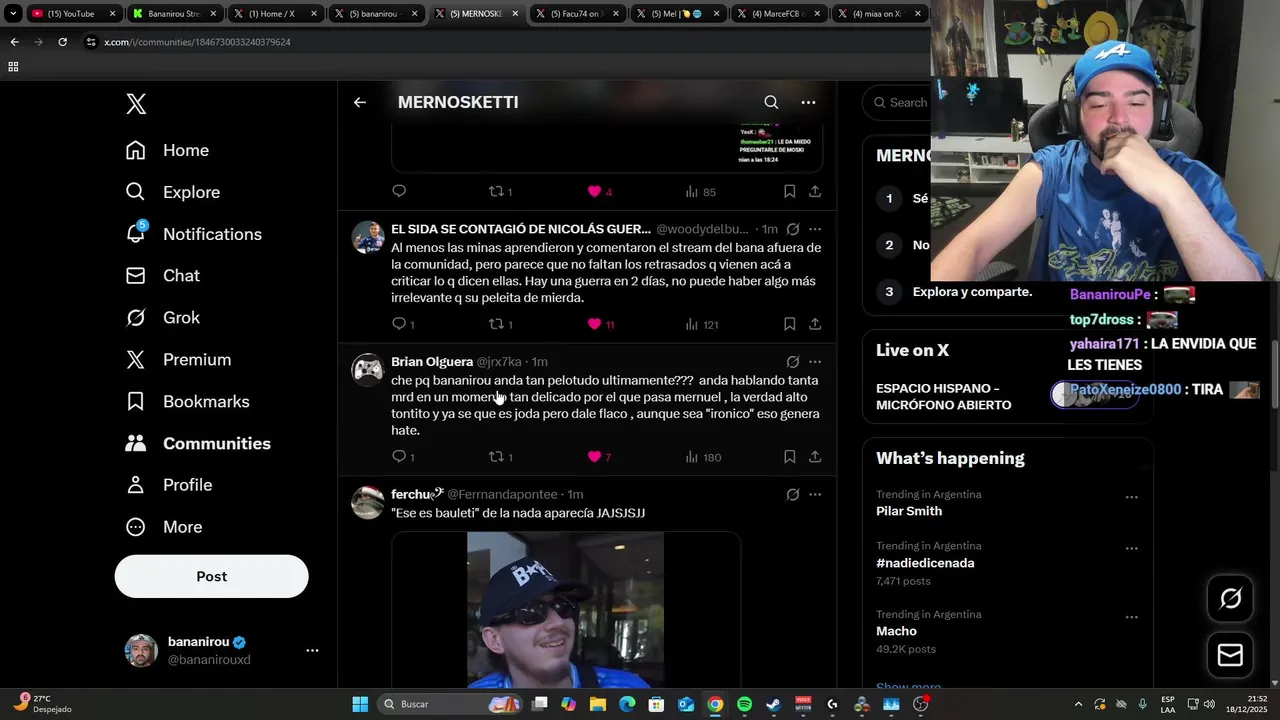1280x720 pixels.
Task: Switch to the YouTube browser tab
Action: (x=71, y=14)
